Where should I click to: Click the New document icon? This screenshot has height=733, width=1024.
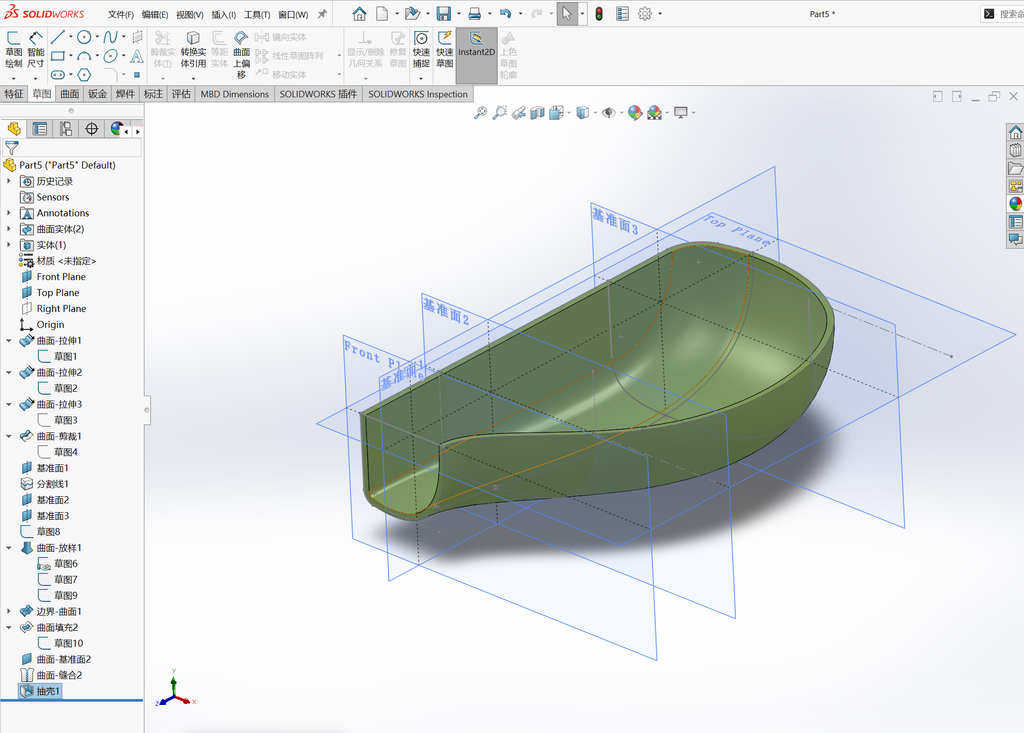382,14
